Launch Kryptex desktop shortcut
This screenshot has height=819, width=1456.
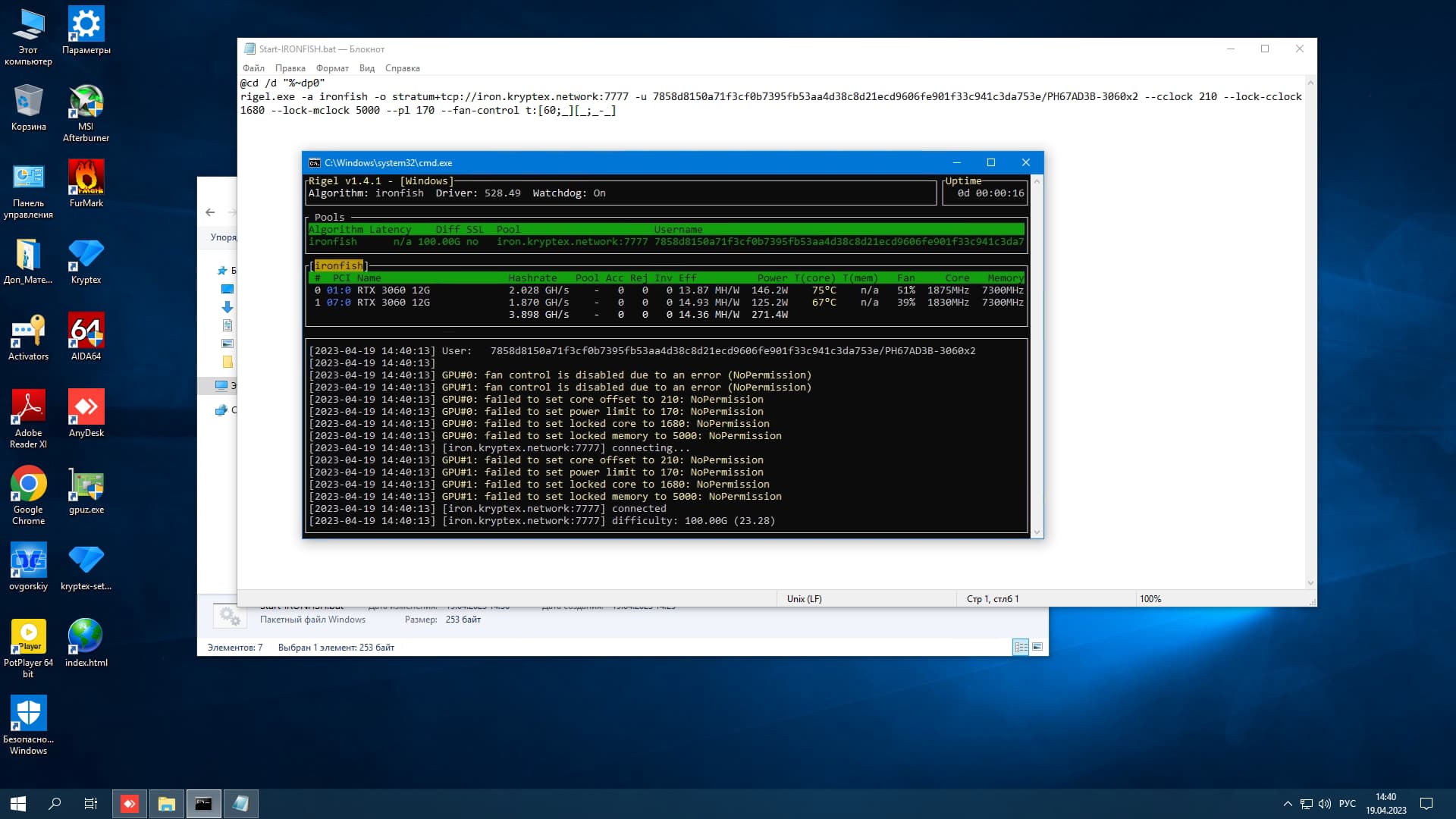click(86, 261)
